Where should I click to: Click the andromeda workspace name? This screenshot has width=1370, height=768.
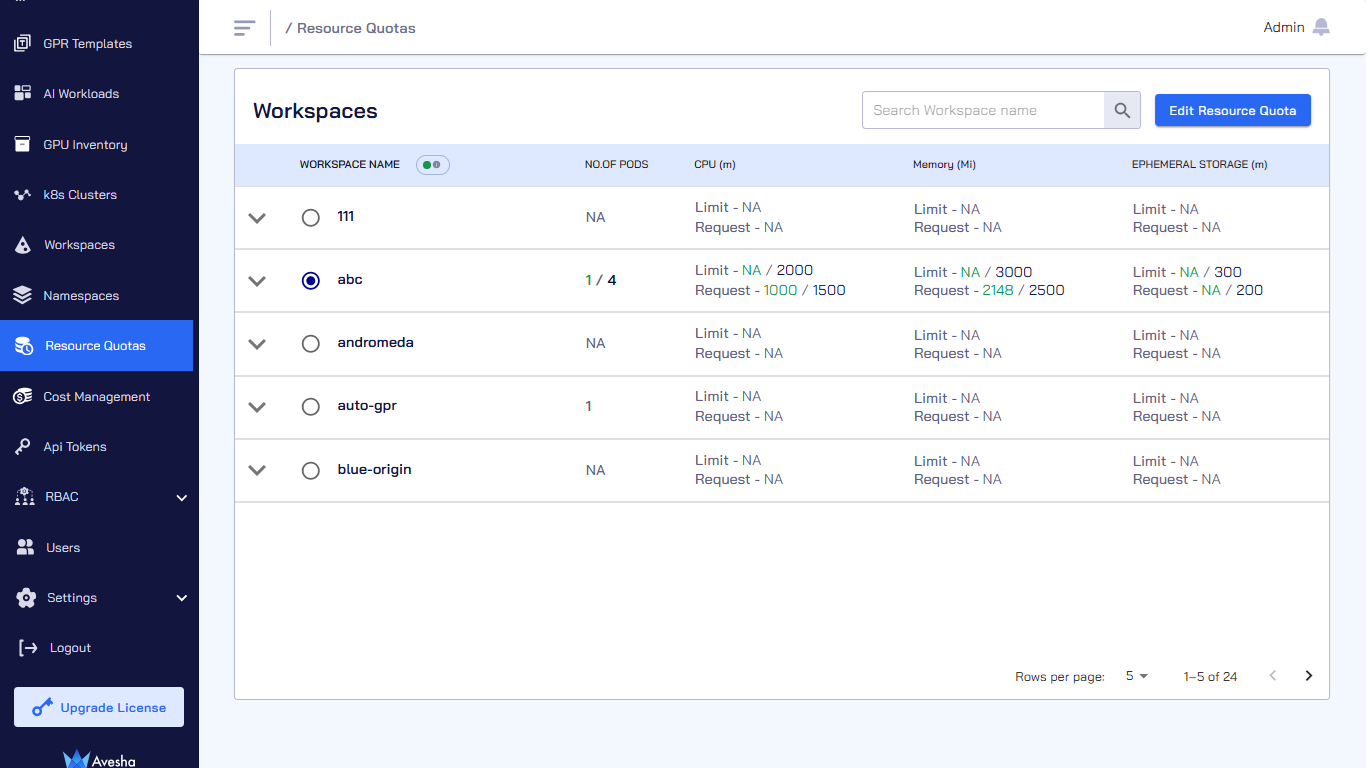click(375, 342)
